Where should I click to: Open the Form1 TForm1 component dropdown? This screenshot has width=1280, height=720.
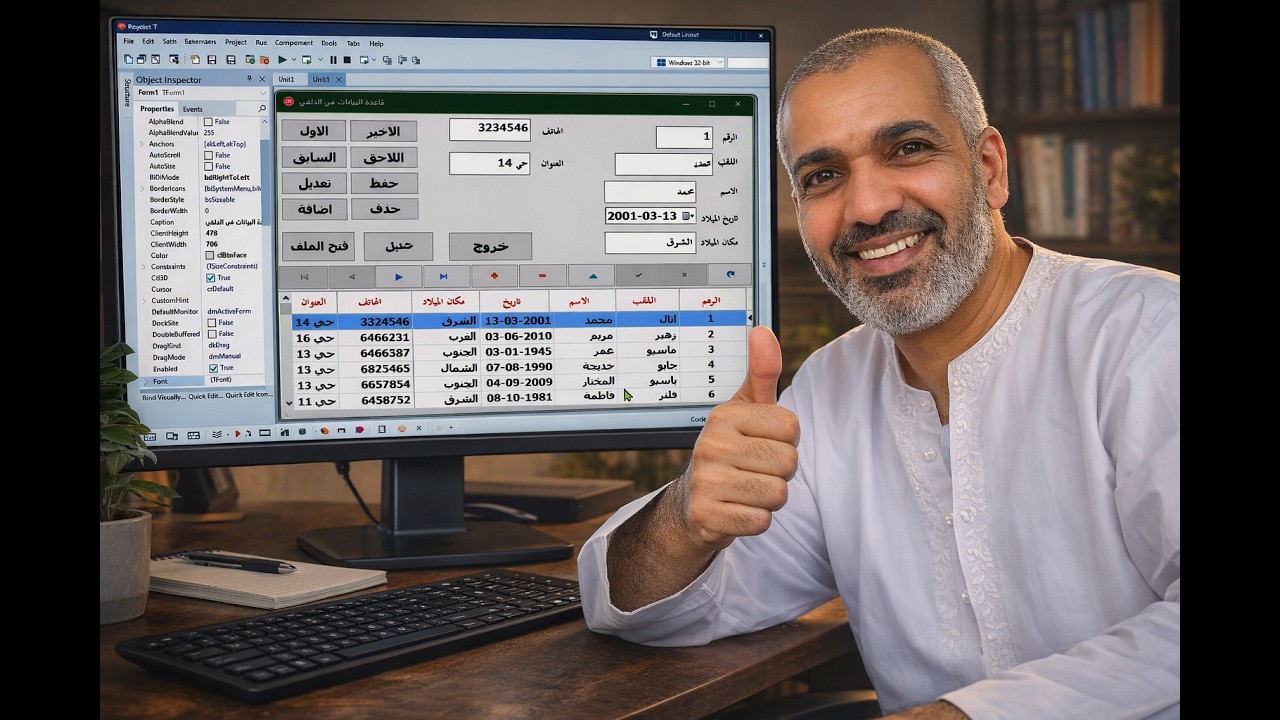(x=264, y=92)
